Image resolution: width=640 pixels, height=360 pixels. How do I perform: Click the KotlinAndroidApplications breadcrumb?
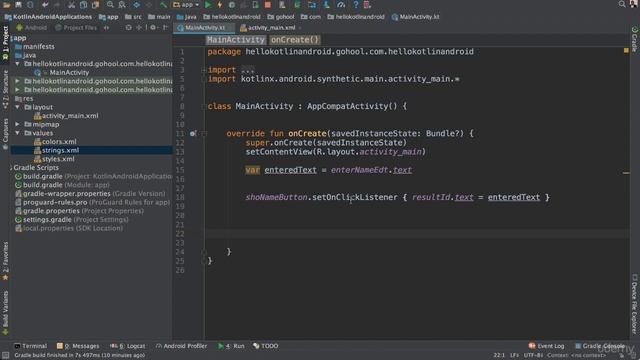(48, 17)
